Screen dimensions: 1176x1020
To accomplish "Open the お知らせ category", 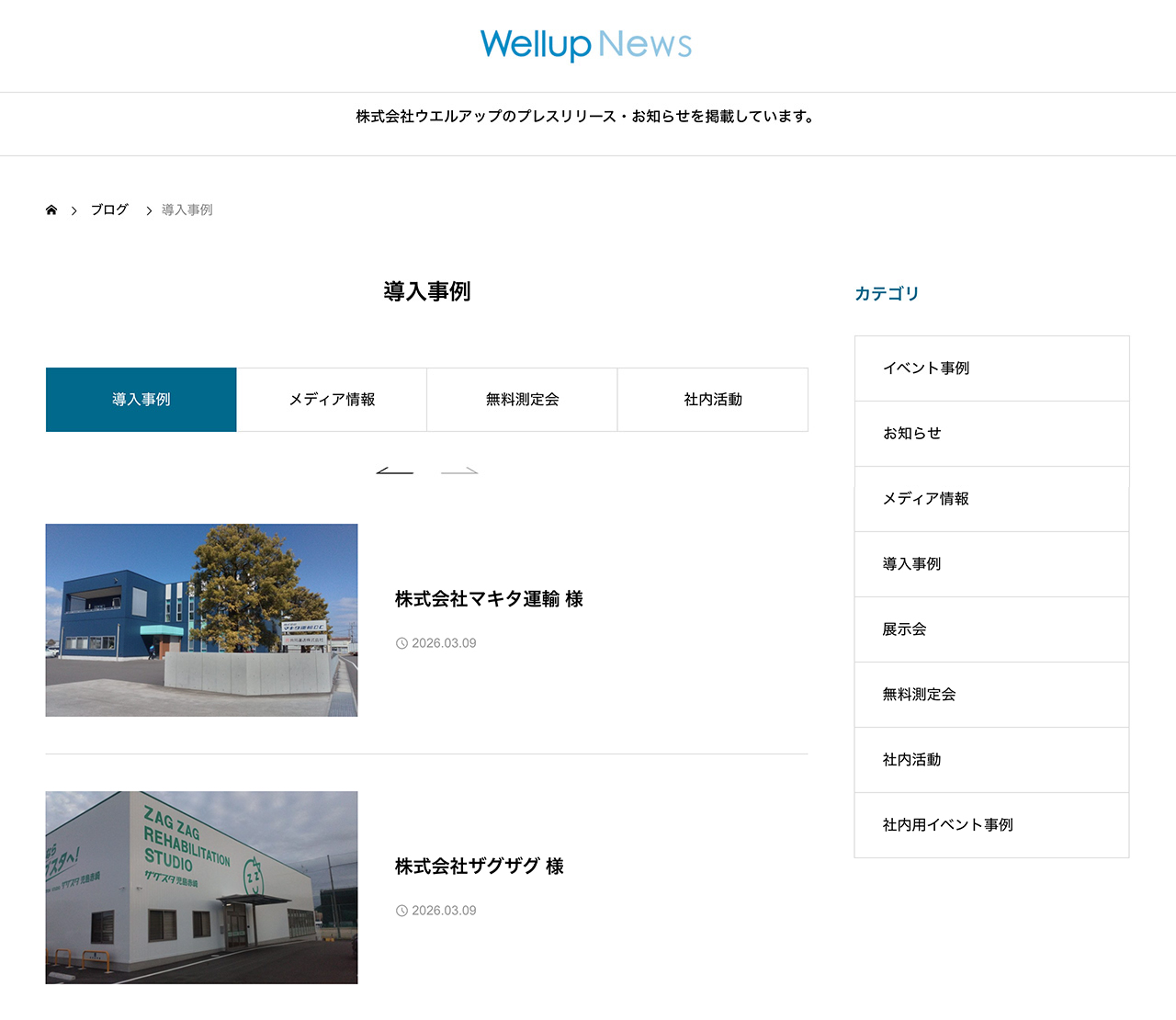I will [911, 433].
